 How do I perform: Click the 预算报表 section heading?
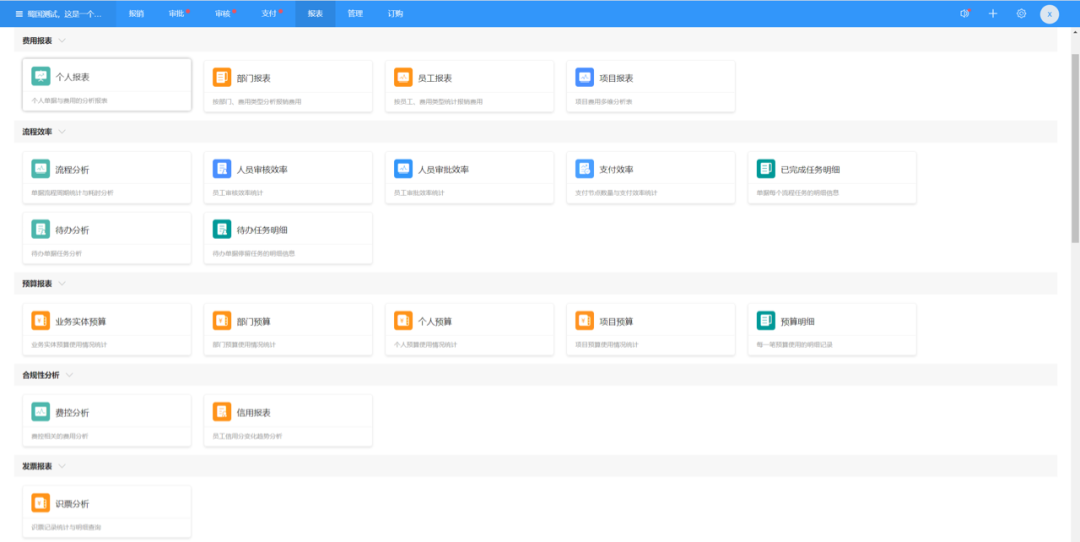[37, 284]
